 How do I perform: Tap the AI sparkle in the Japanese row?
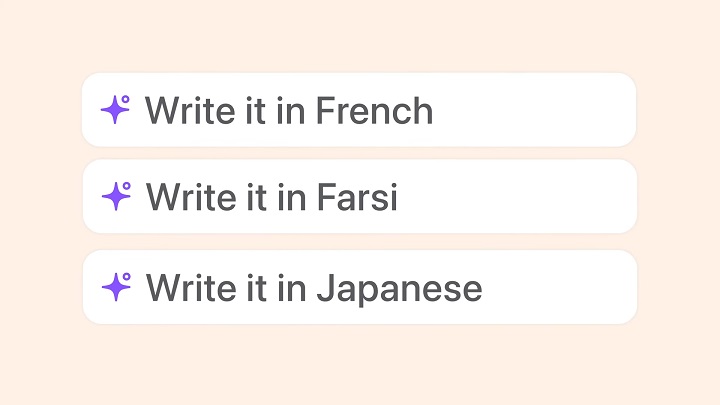click(x=116, y=287)
